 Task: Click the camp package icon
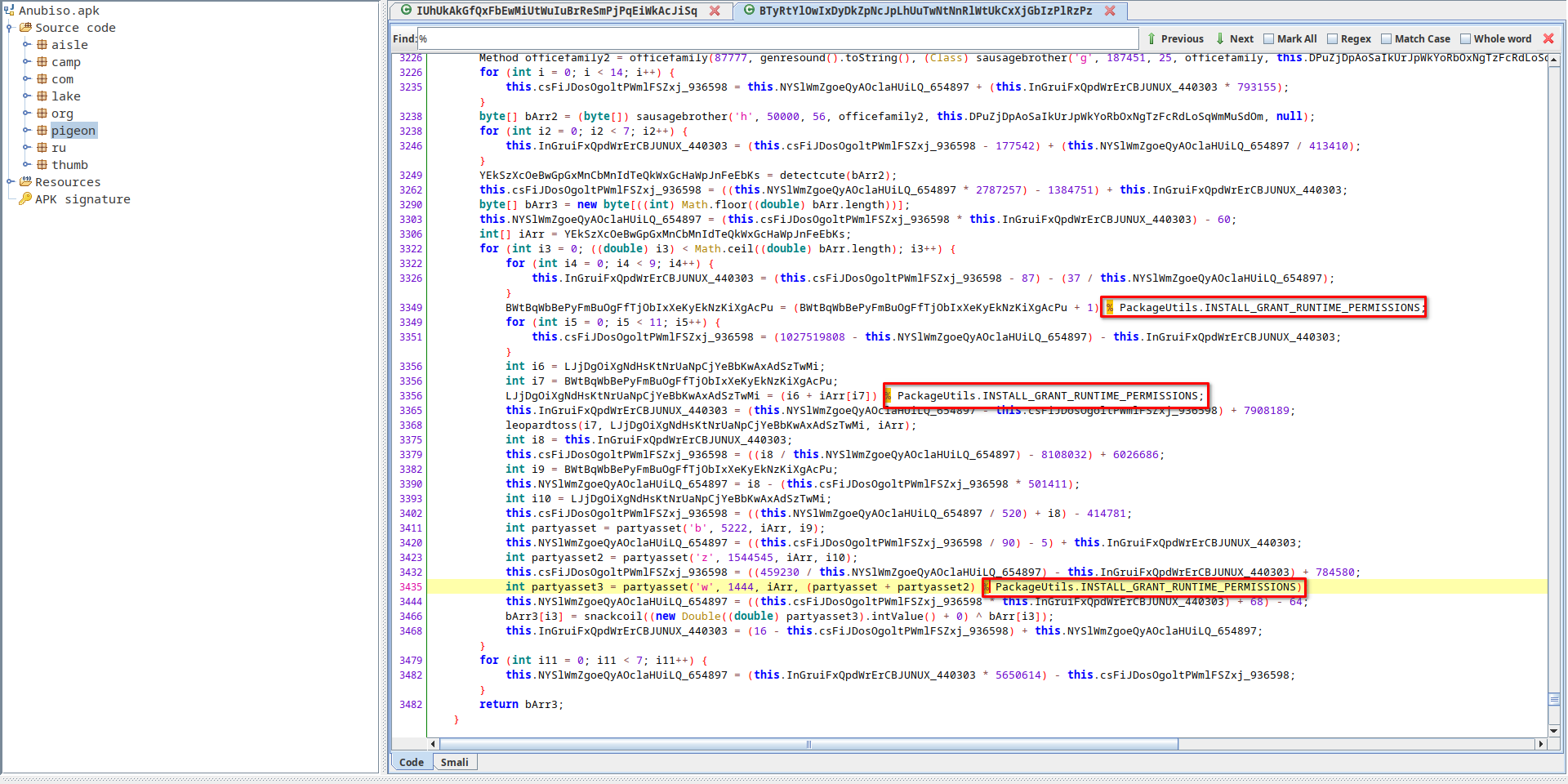(x=42, y=62)
